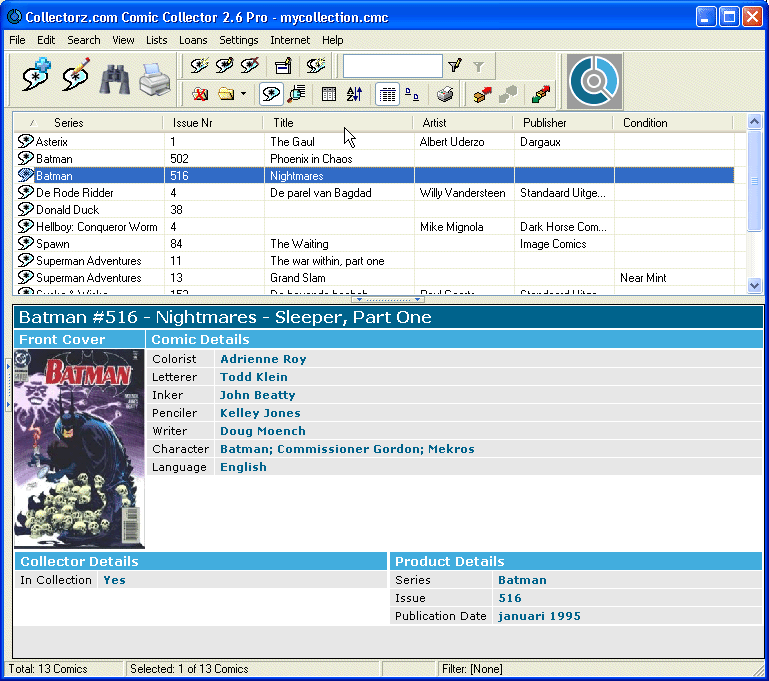Screen dimensions: 769x681
Task: Open the Search menu
Action: point(83,40)
